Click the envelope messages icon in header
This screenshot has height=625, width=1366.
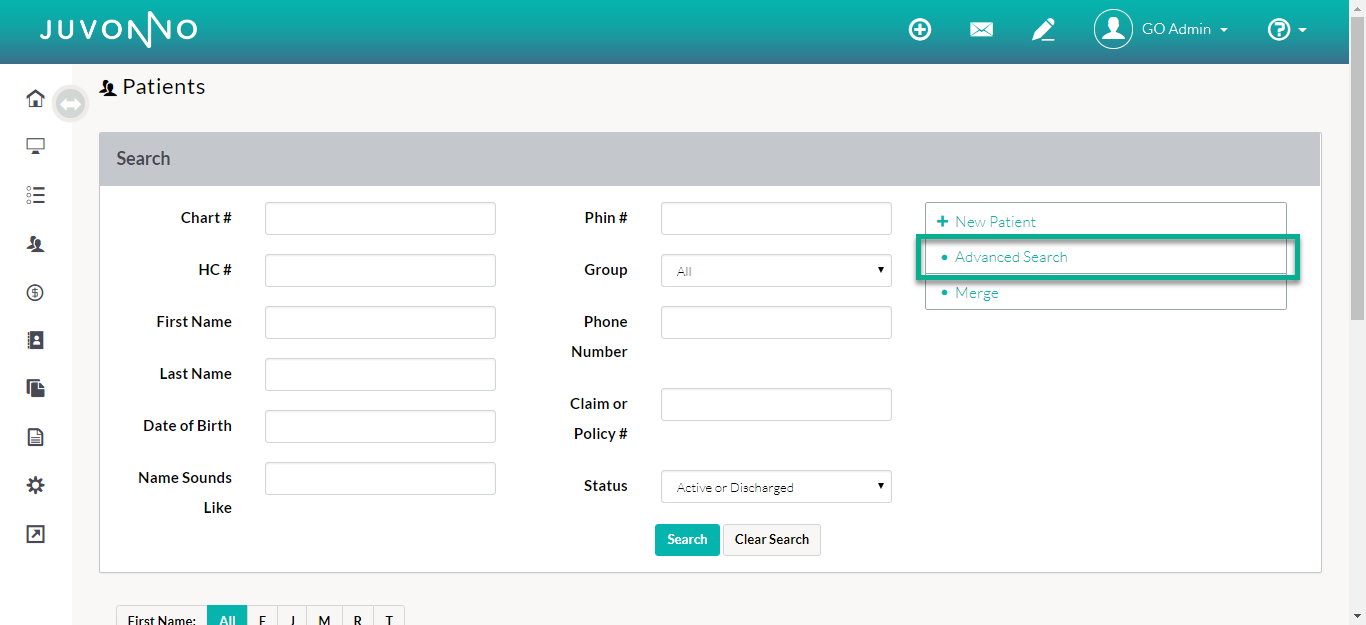click(981, 30)
